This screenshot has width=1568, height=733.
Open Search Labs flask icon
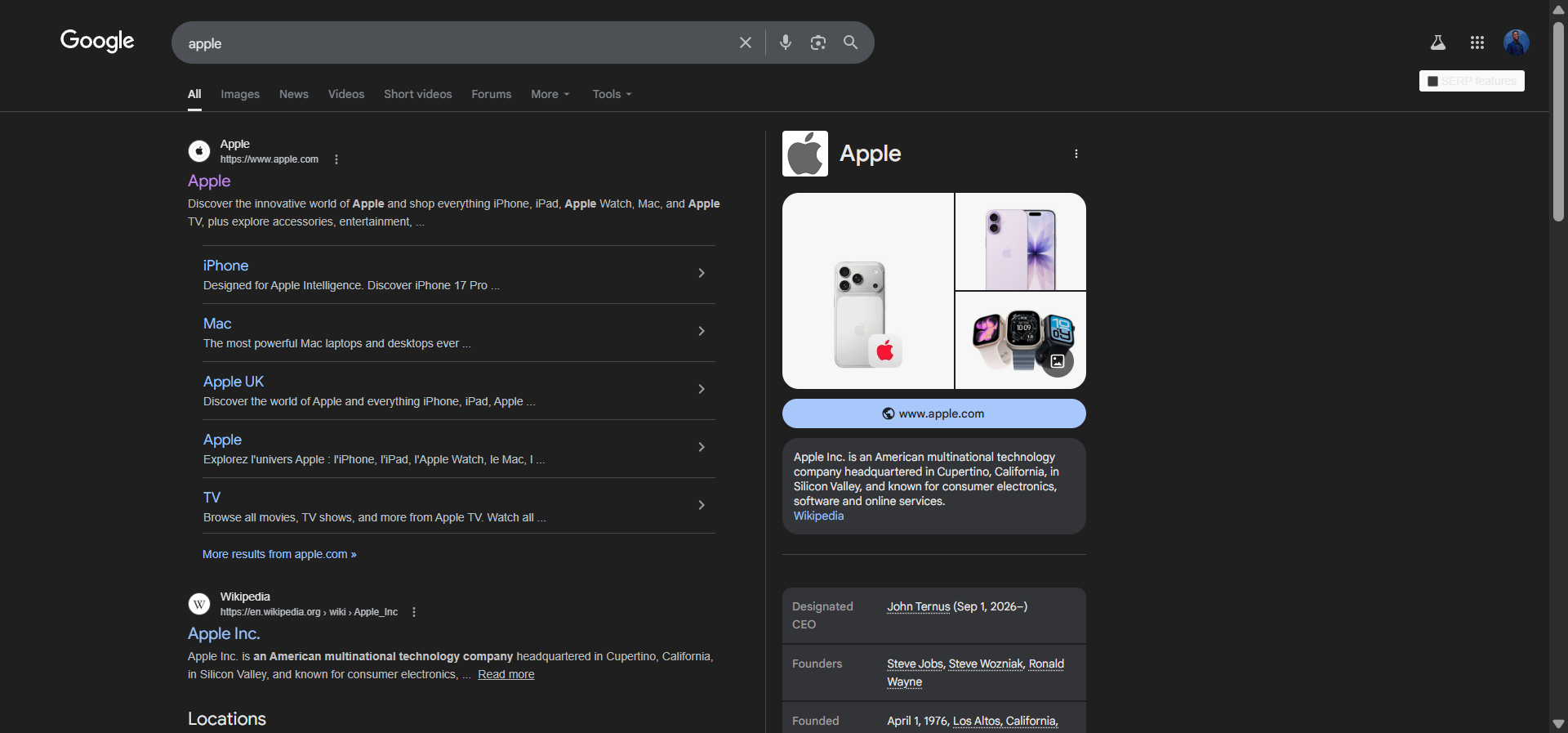[1438, 42]
